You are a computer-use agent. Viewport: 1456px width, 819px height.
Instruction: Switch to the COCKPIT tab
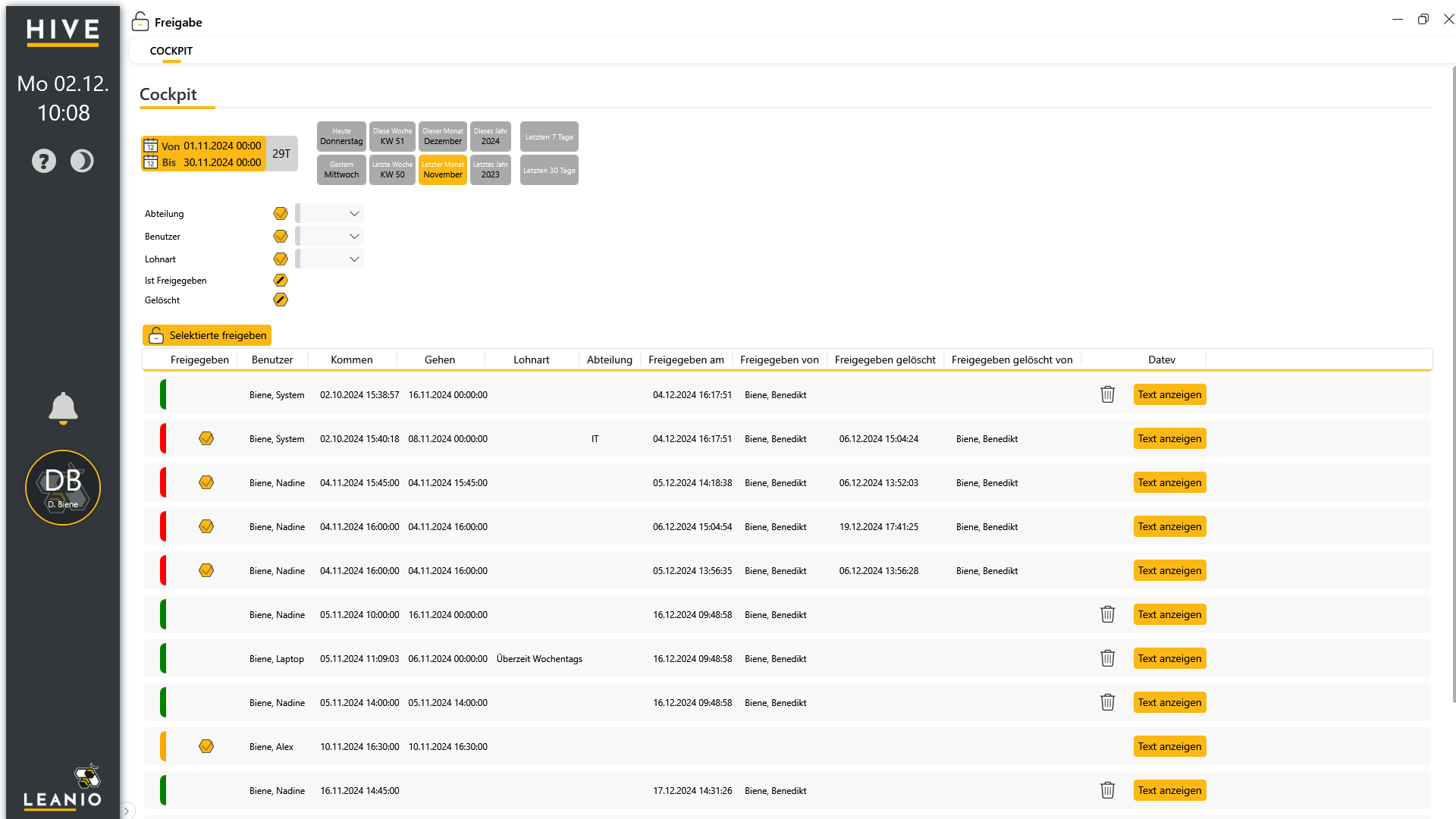(171, 51)
